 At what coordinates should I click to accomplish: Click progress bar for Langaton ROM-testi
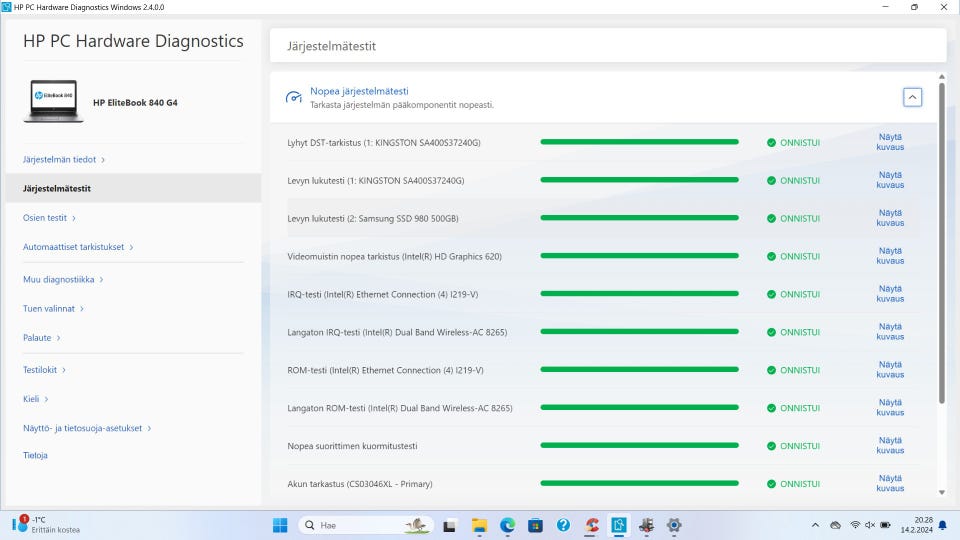pyautogui.click(x=639, y=408)
